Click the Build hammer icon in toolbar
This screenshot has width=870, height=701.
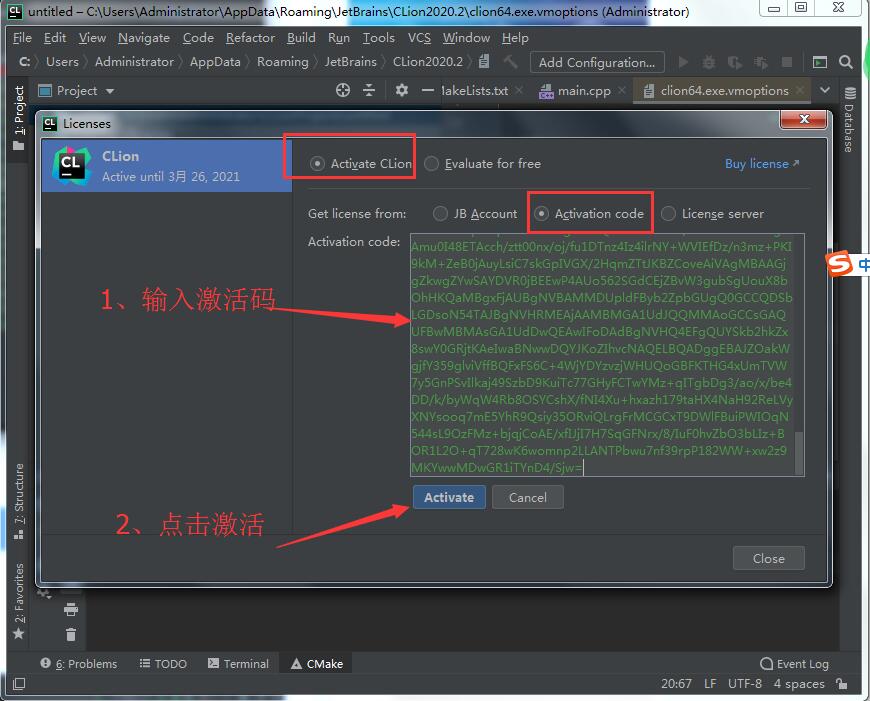click(510, 62)
